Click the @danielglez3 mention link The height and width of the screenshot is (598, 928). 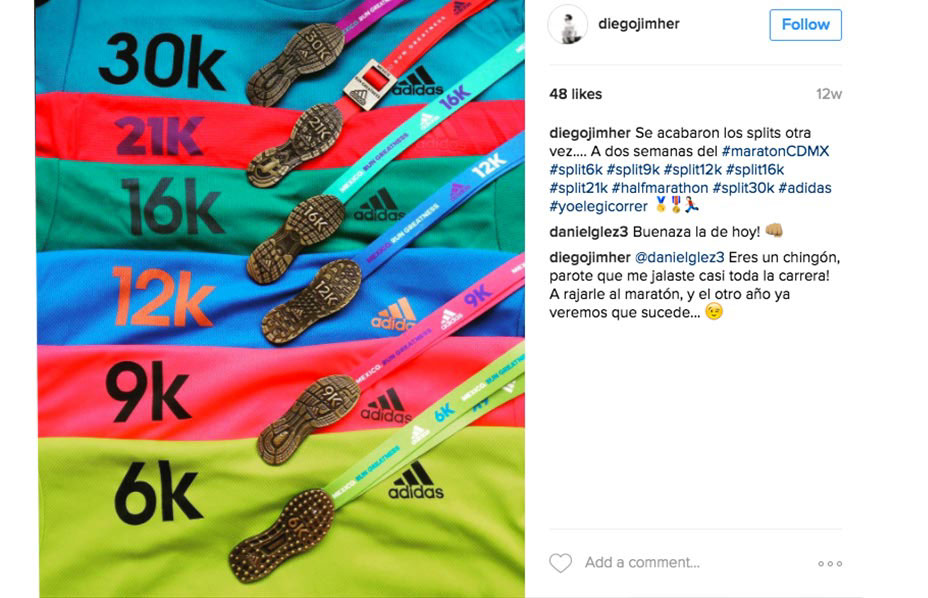679,258
